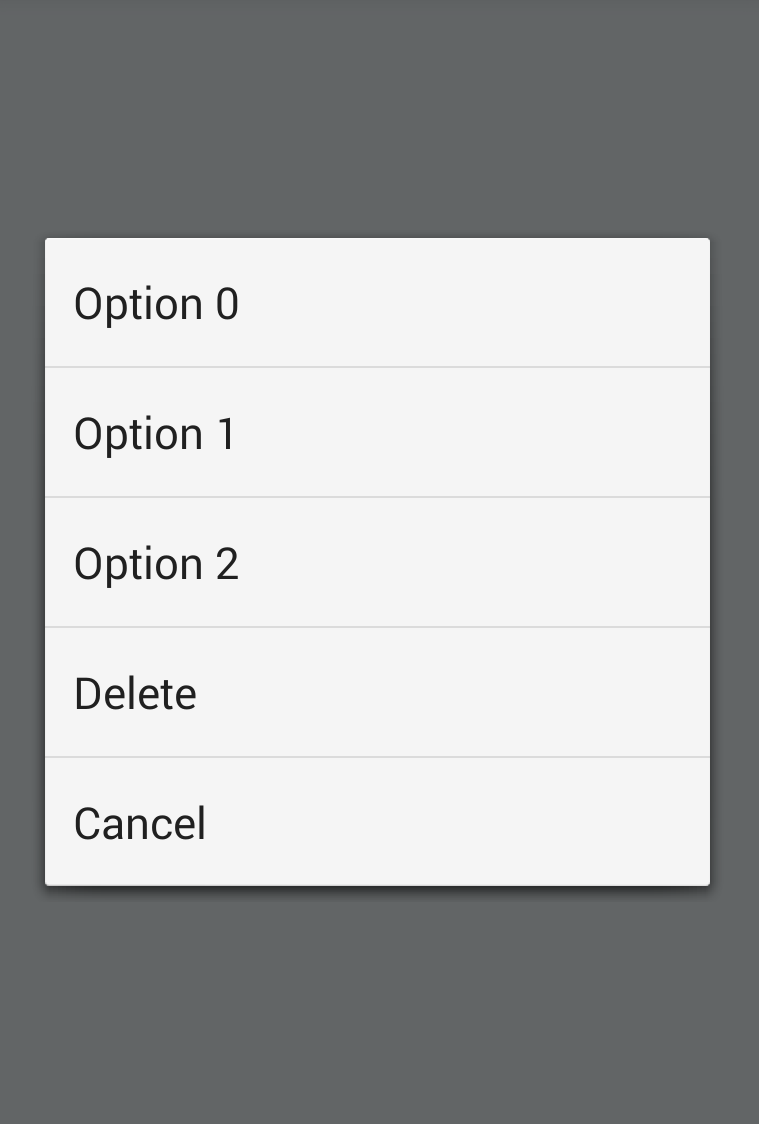Activate the row between Option 0 and Option 2
Viewport: 759px width, 1124px height.
coord(377,432)
